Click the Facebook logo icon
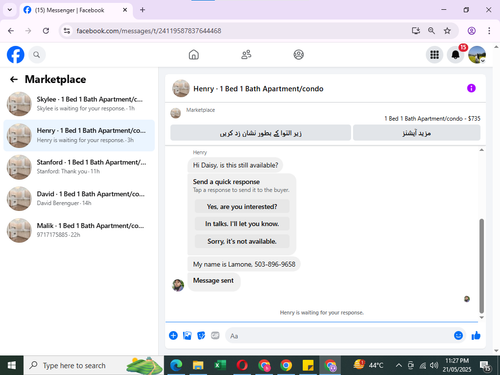This screenshot has width=500, height=375. tap(15, 55)
